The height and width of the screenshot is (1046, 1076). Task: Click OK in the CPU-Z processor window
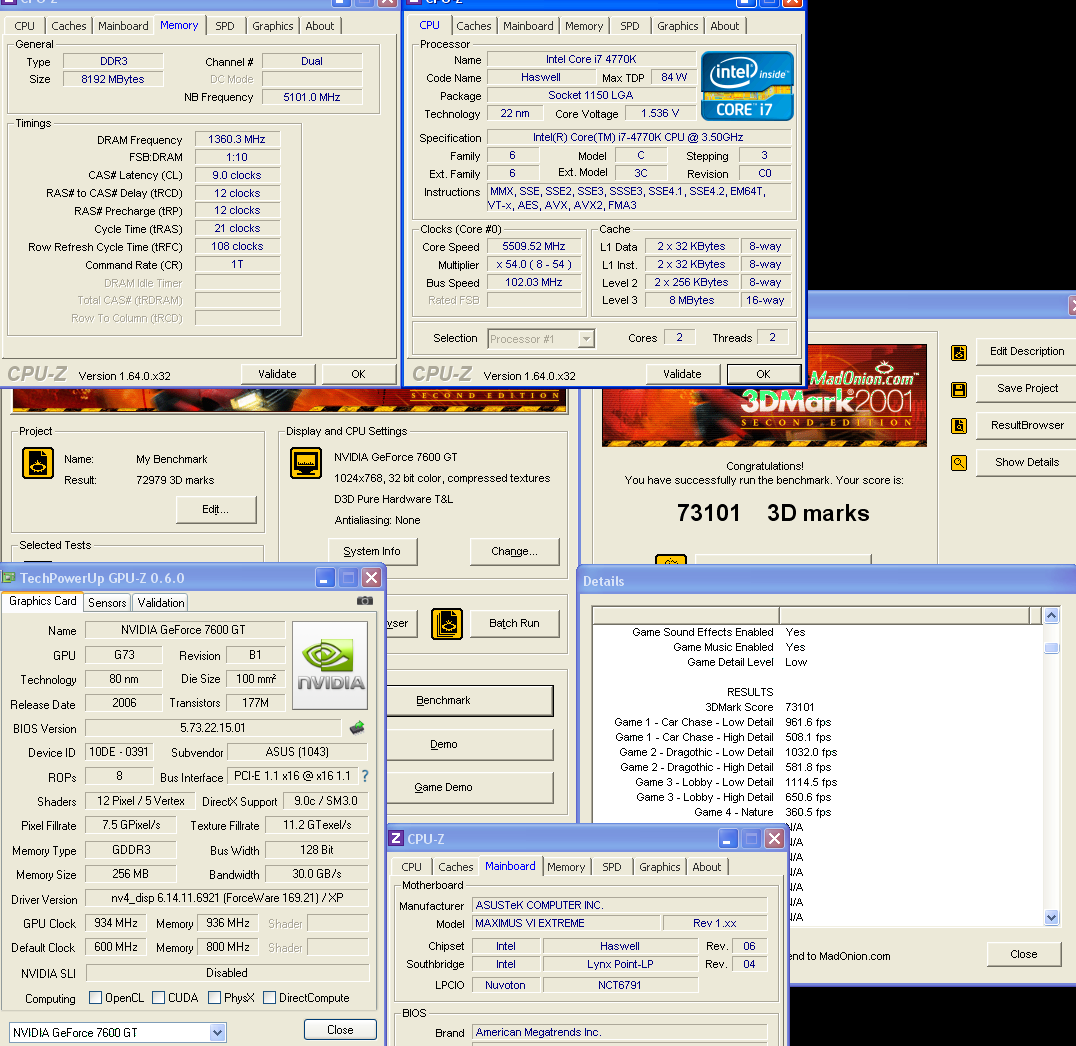763,374
